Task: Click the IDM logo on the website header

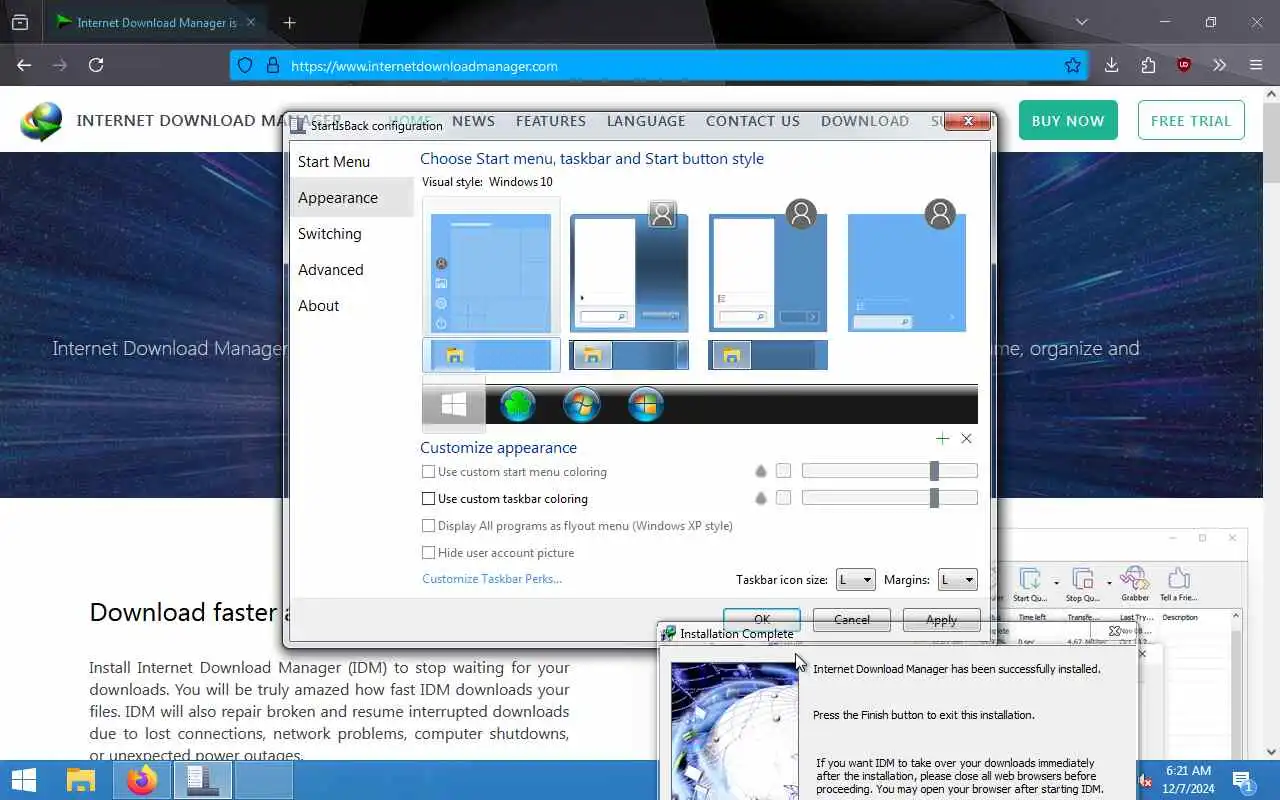Action: point(41,121)
